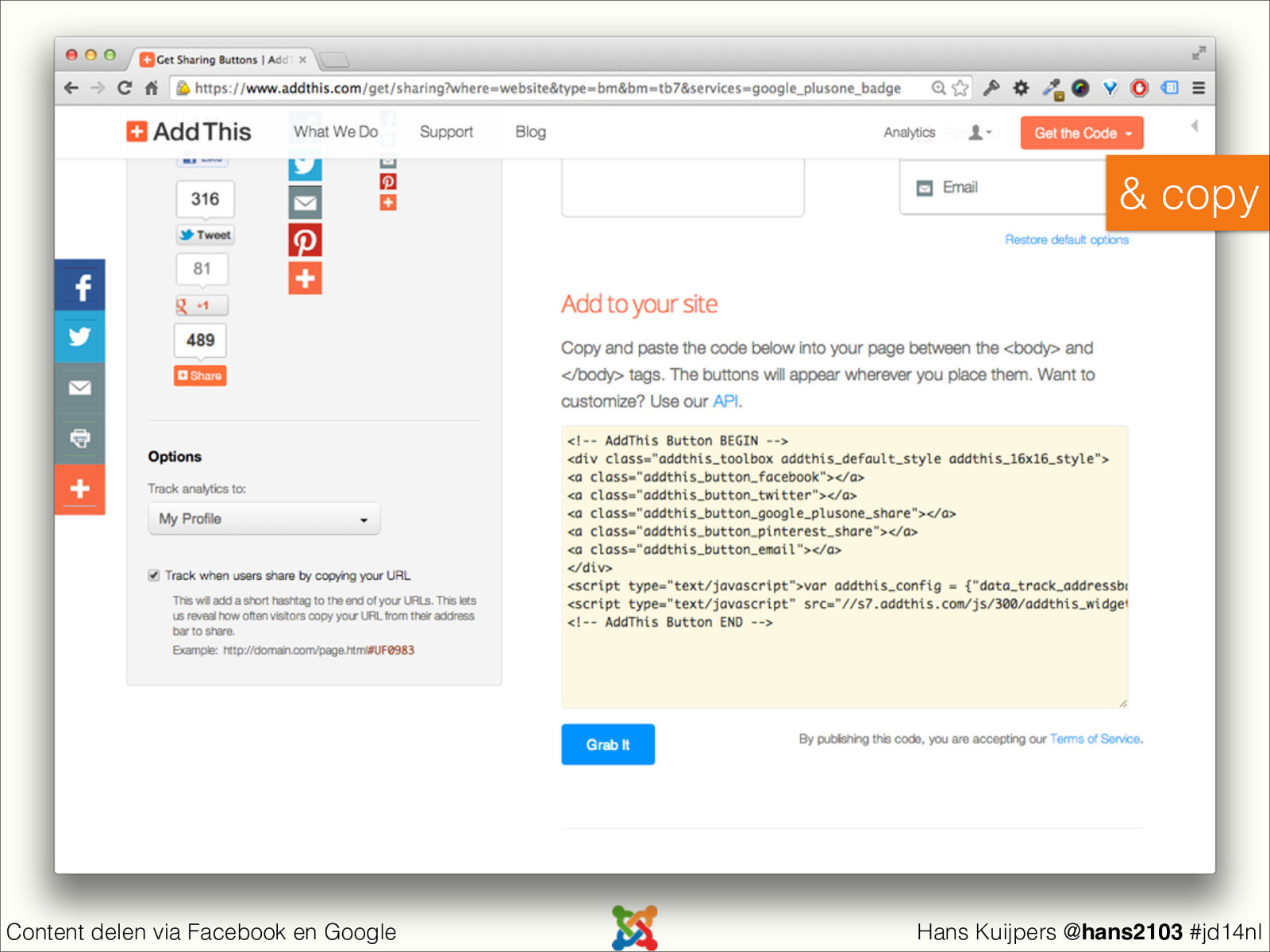Open the Blog menu item

[x=530, y=132]
